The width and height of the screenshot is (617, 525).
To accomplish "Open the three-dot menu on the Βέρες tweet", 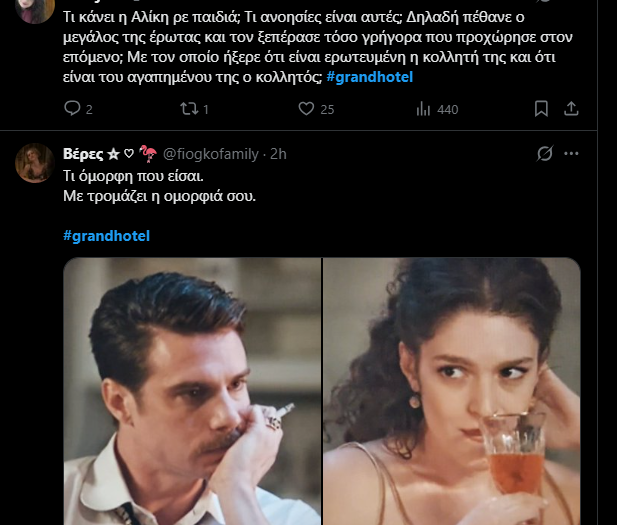I will click(x=572, y=153).
